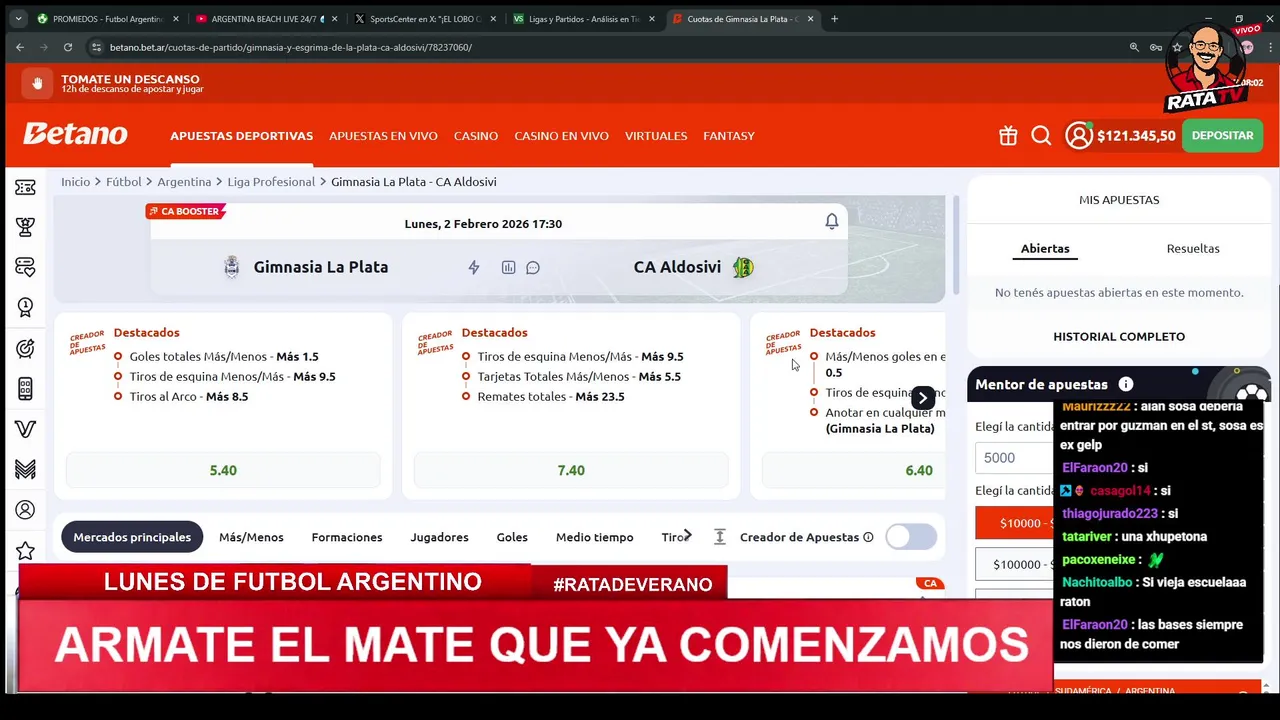Open the gift promotions icon in header
Screen dimensions: 1280x720
click(1008, 136)
